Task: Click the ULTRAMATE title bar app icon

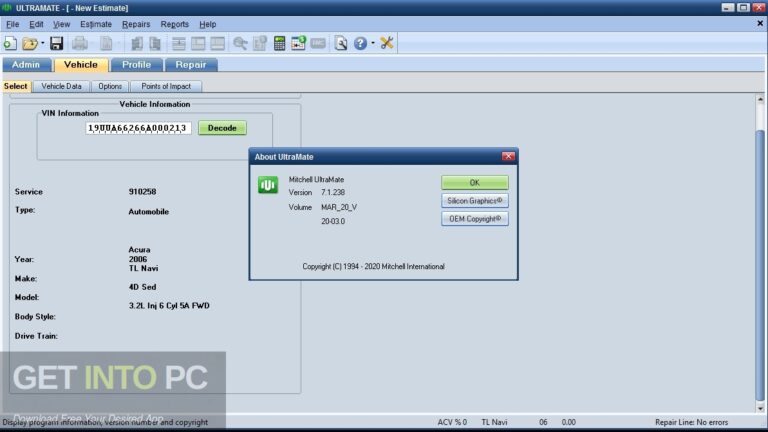Action: coord(7,8)
